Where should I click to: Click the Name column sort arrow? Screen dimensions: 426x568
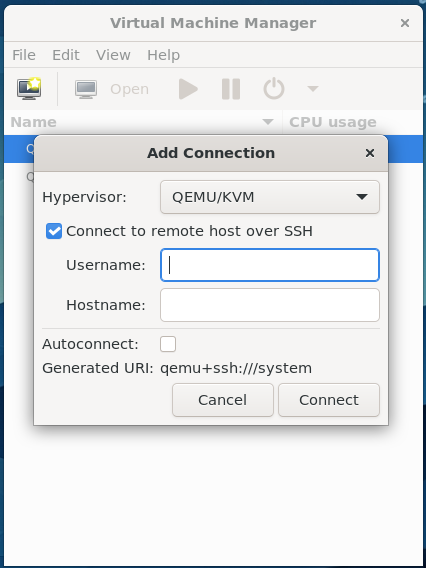268,122
